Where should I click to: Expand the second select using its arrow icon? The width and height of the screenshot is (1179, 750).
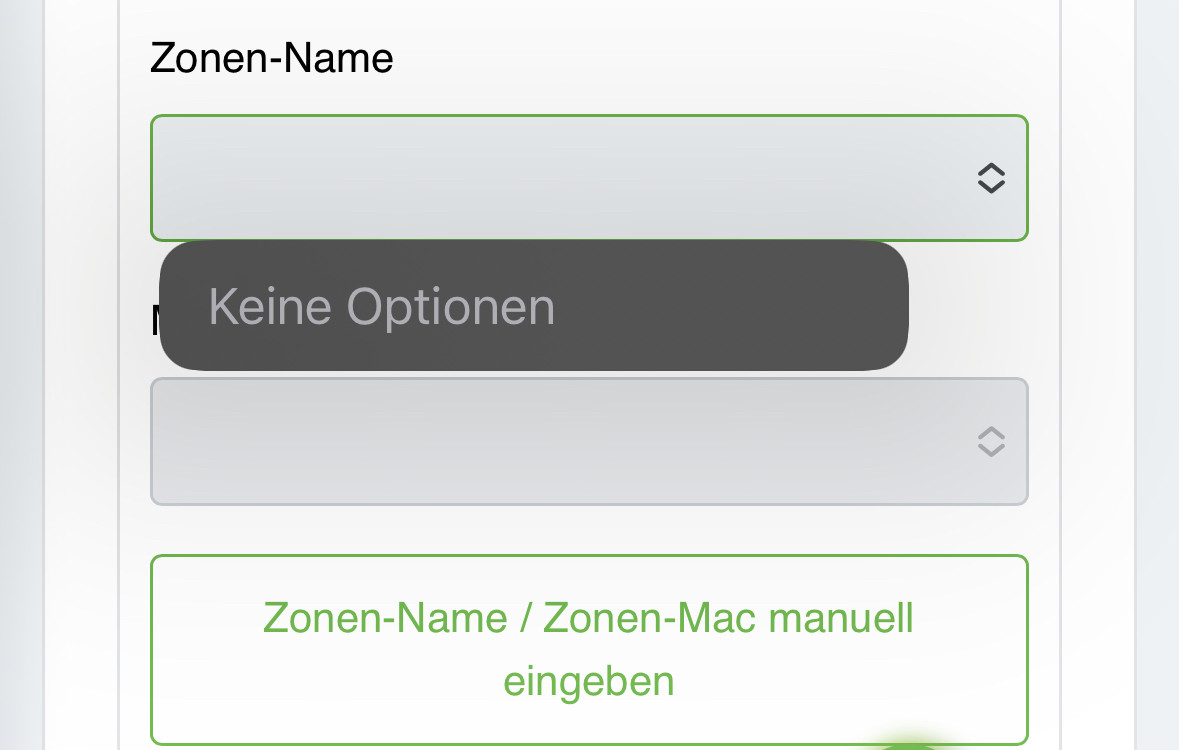991,442
